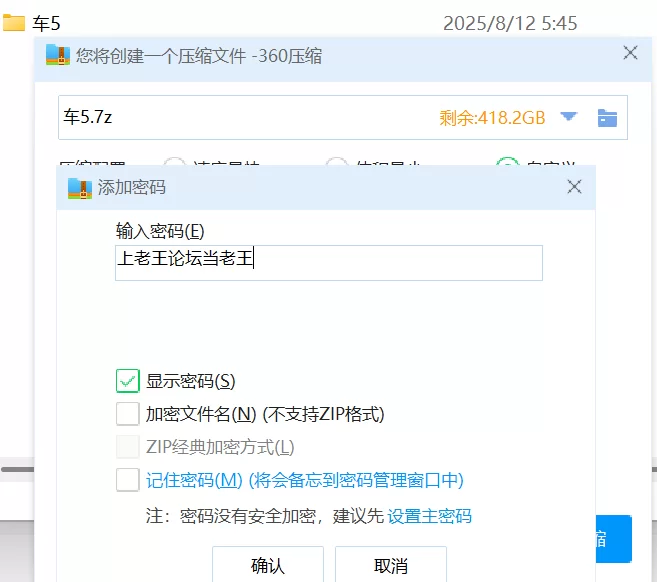Click the 输入密码 password input field
Viewport: 657px width, 582px height.
(x=329, y=263)
